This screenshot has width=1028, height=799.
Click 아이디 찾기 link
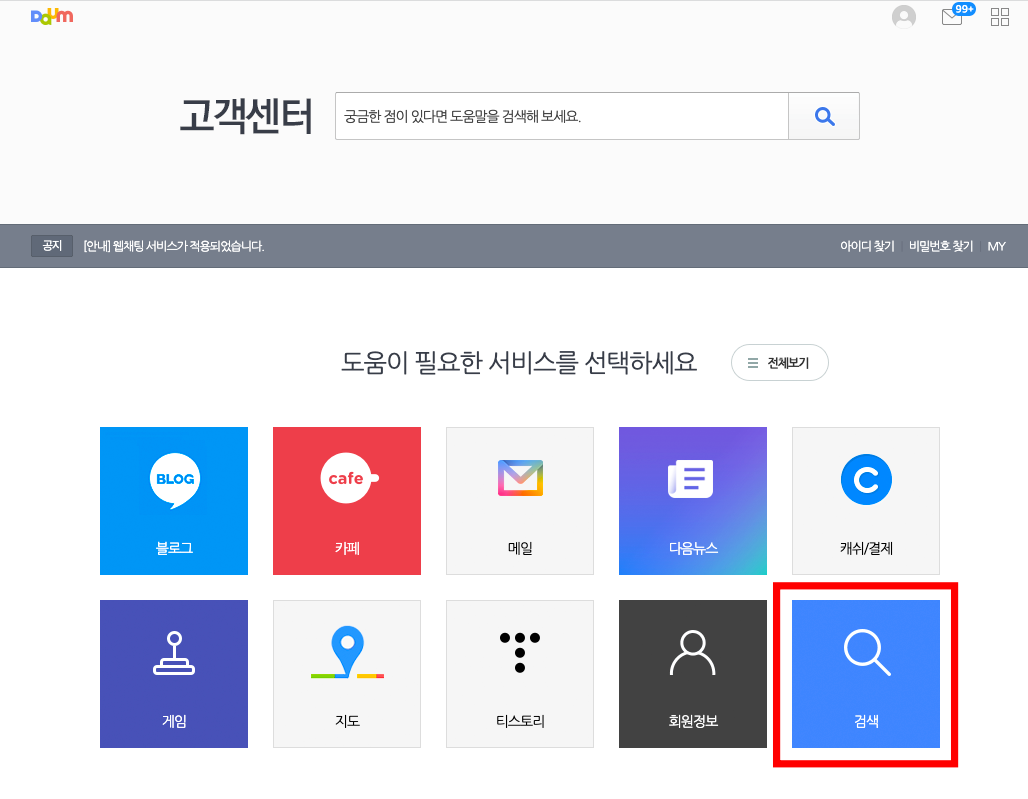pos(867,246)
